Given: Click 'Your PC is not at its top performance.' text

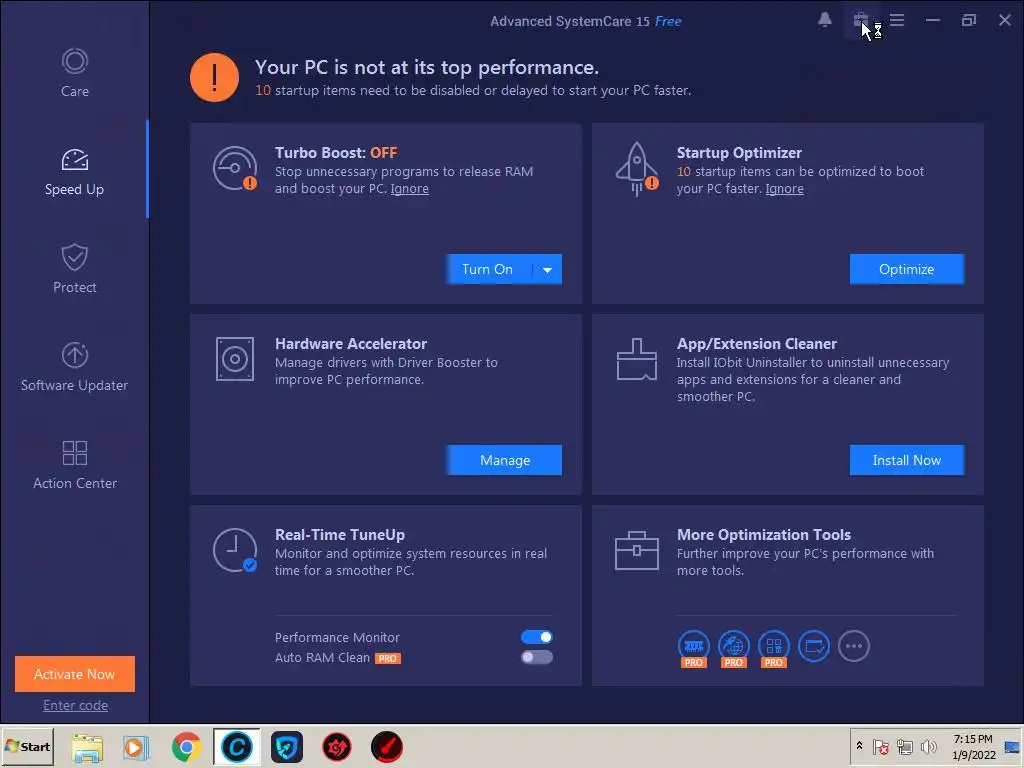Looking at the screenshot, I should tap(426, 67).
